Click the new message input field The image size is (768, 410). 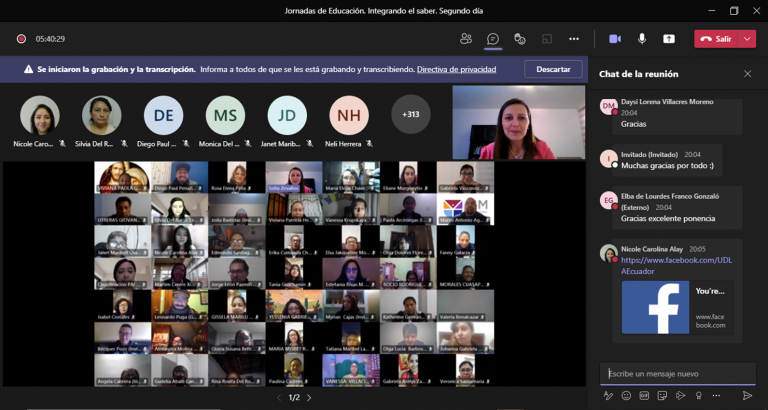pos(677,373)
